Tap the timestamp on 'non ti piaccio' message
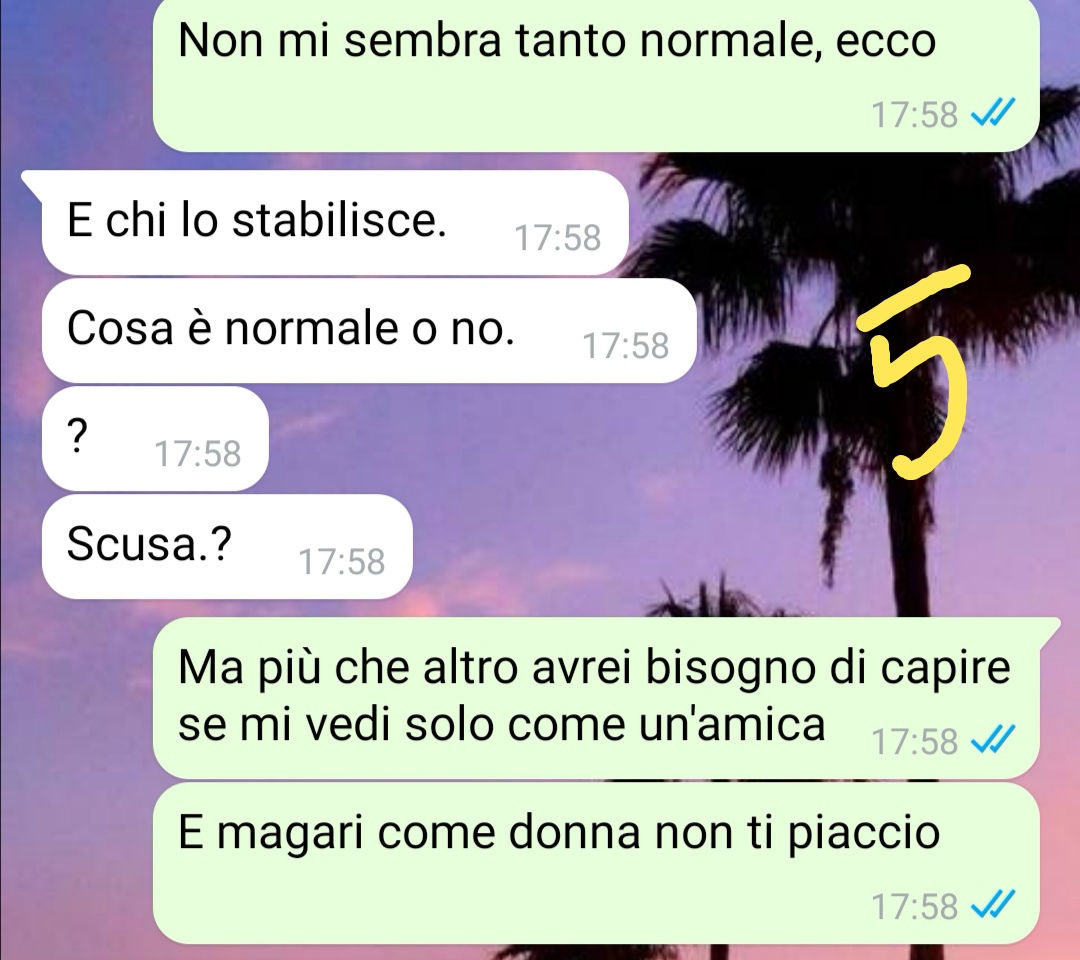This screenshot has height=960, width=1080. [x=915, y=906]
